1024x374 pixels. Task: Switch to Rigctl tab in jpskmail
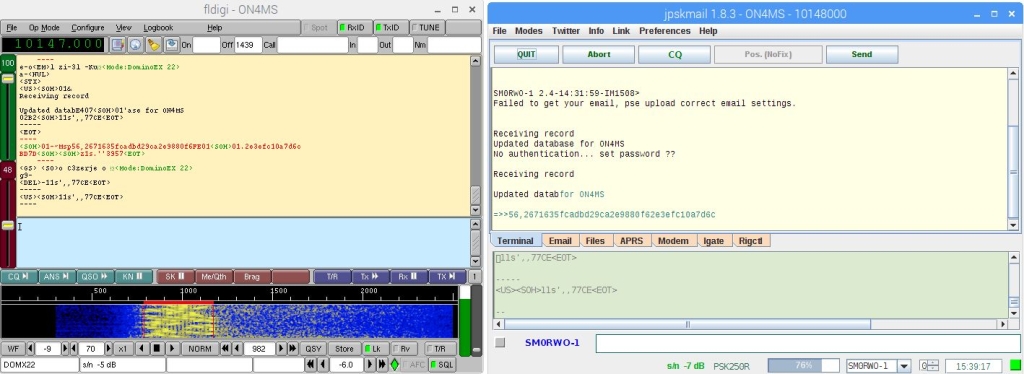click(x=751, y=241)
